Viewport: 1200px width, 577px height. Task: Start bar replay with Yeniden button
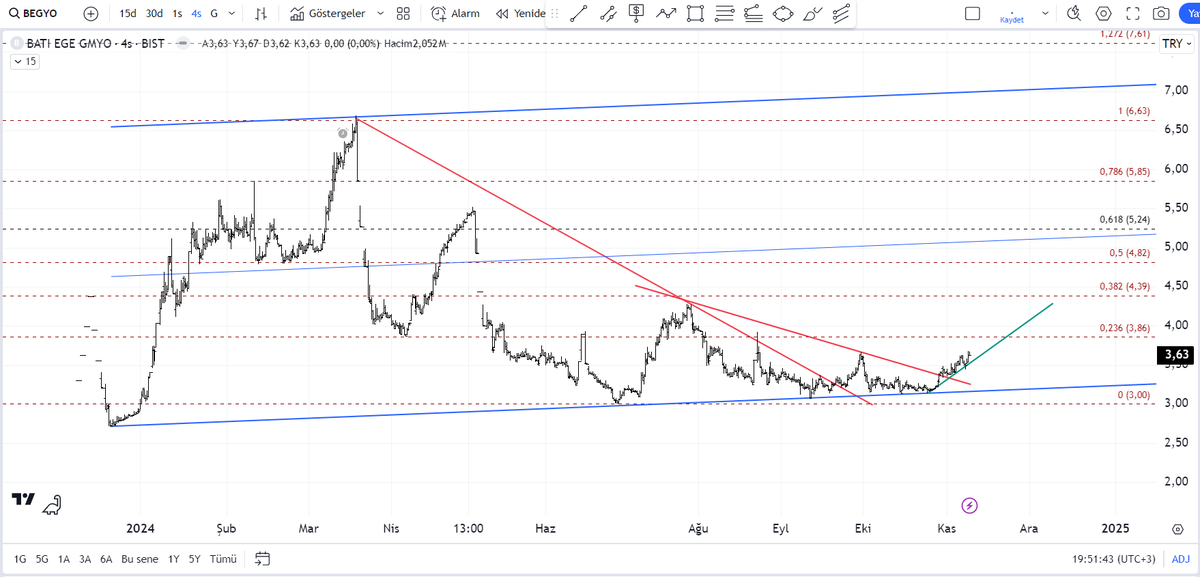coord(520,14)
